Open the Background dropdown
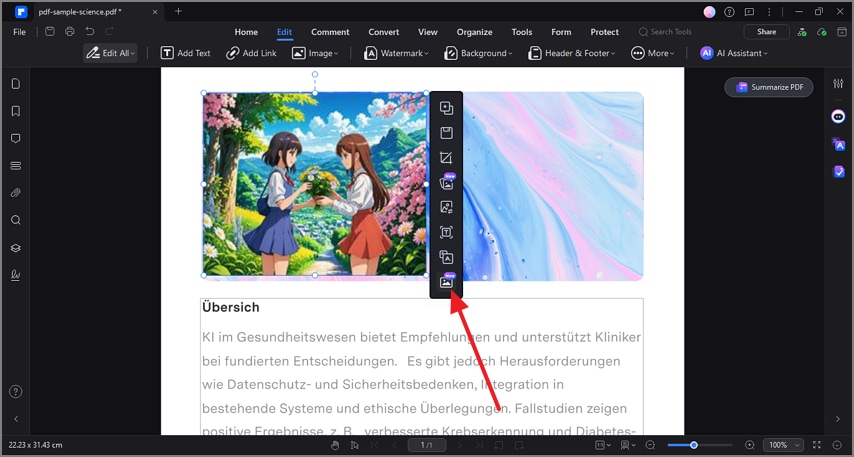 click(x=478, y=53)
